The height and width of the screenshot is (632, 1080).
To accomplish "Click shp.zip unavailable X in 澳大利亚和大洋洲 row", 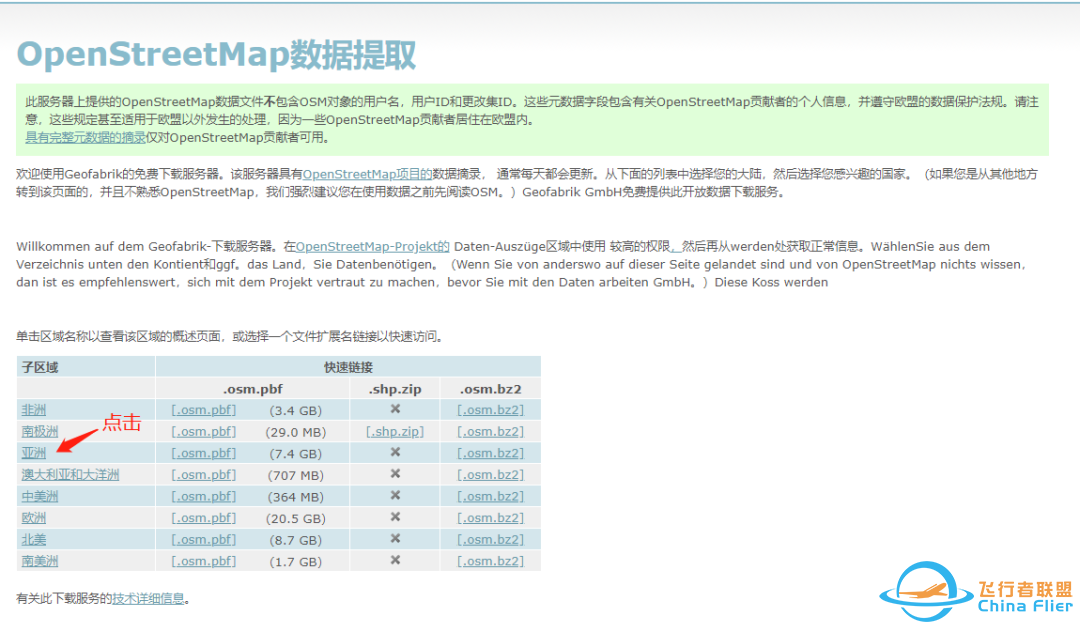I will click(395, 474).
